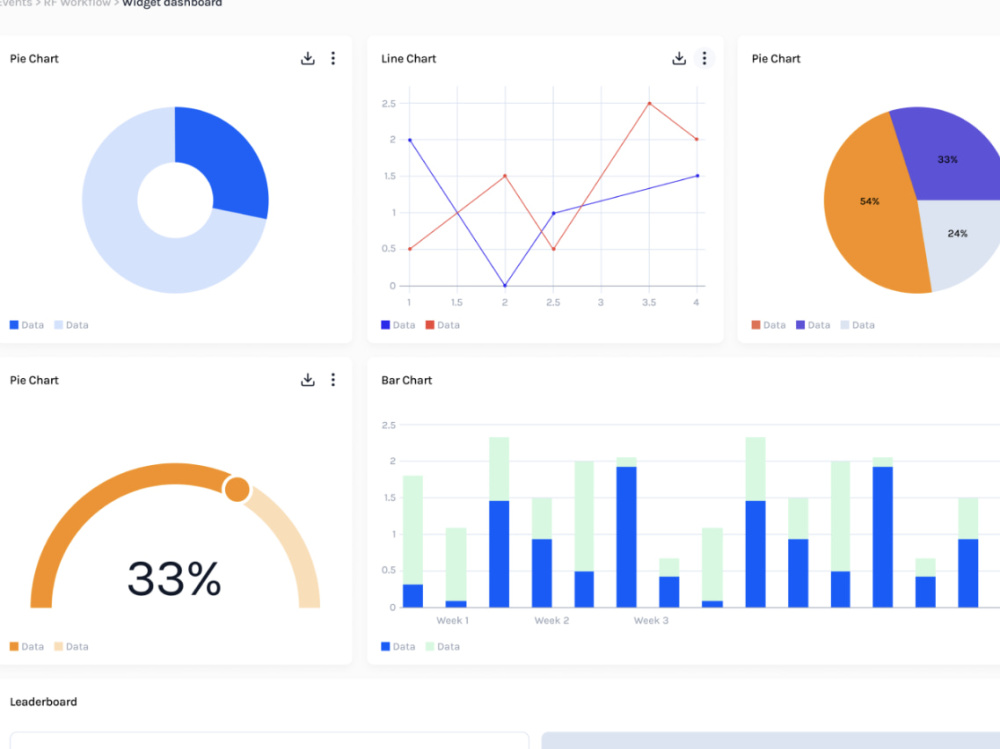Image resolution: width=1000 pixels, height=749 pixels.
Task: Toggle gray Data legend of right Pie Chart
Action: [x=858, y=325]
